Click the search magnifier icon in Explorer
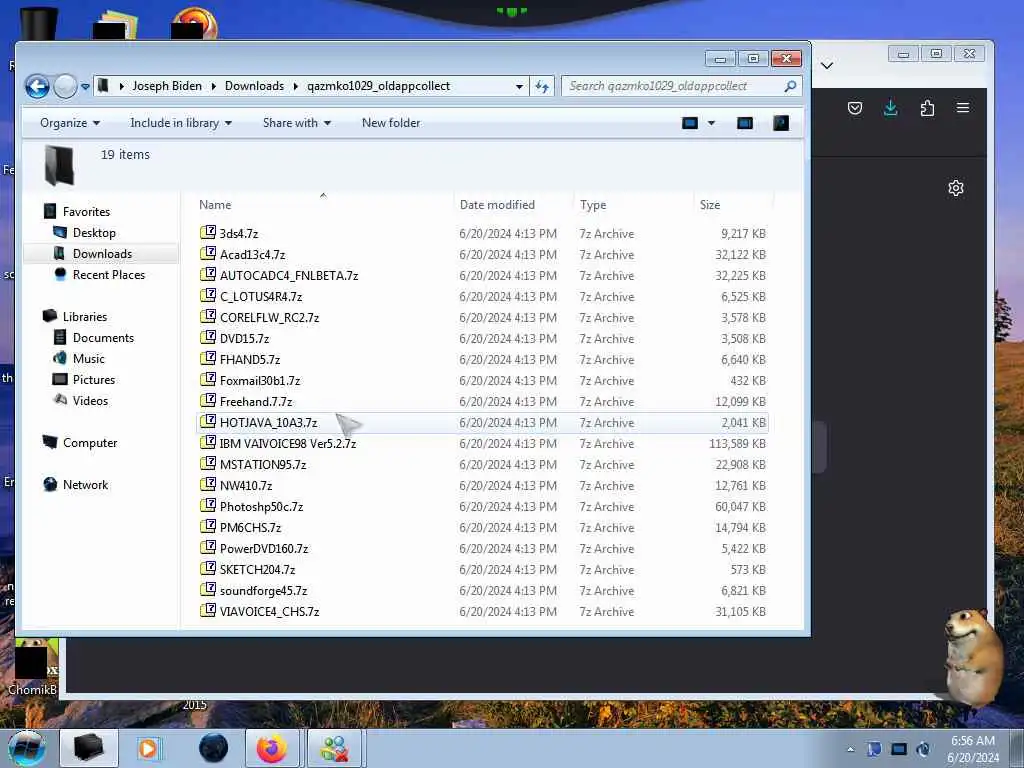The image size is (1024, 768). click(x=790, y=86)
